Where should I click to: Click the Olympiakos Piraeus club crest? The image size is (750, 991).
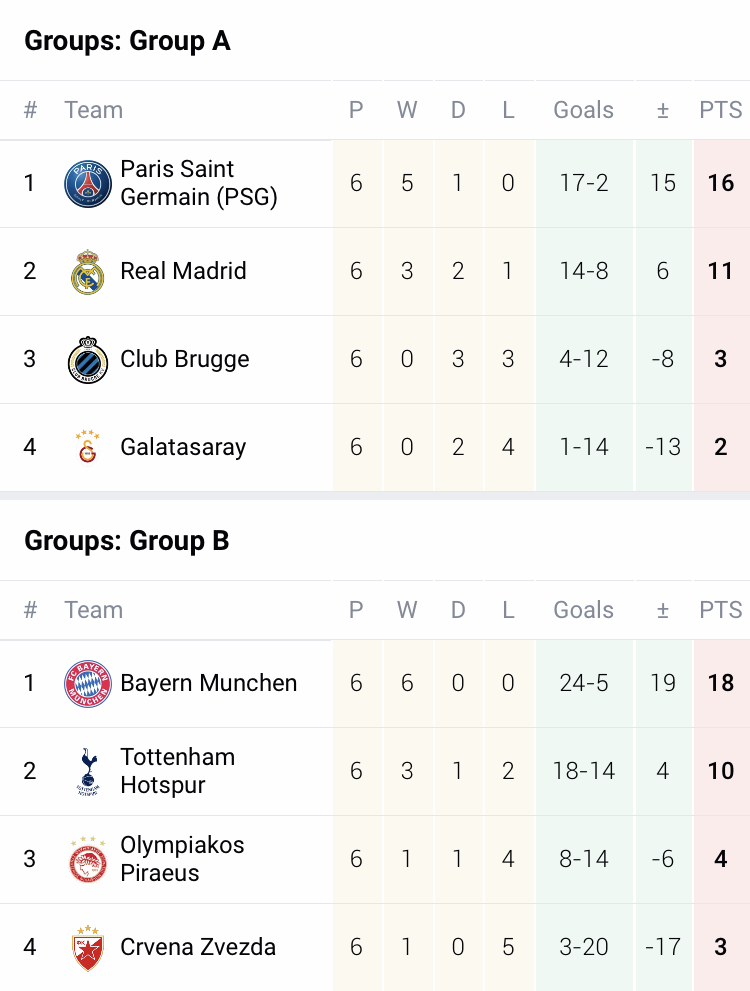coord(88,860)
